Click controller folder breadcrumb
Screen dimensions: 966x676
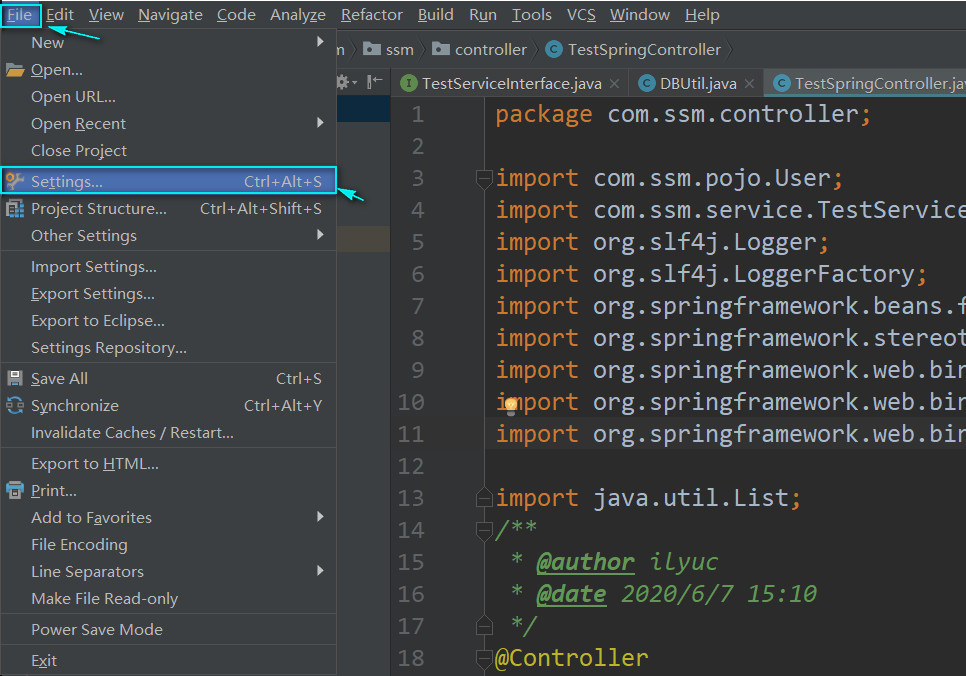coord(479,49)
